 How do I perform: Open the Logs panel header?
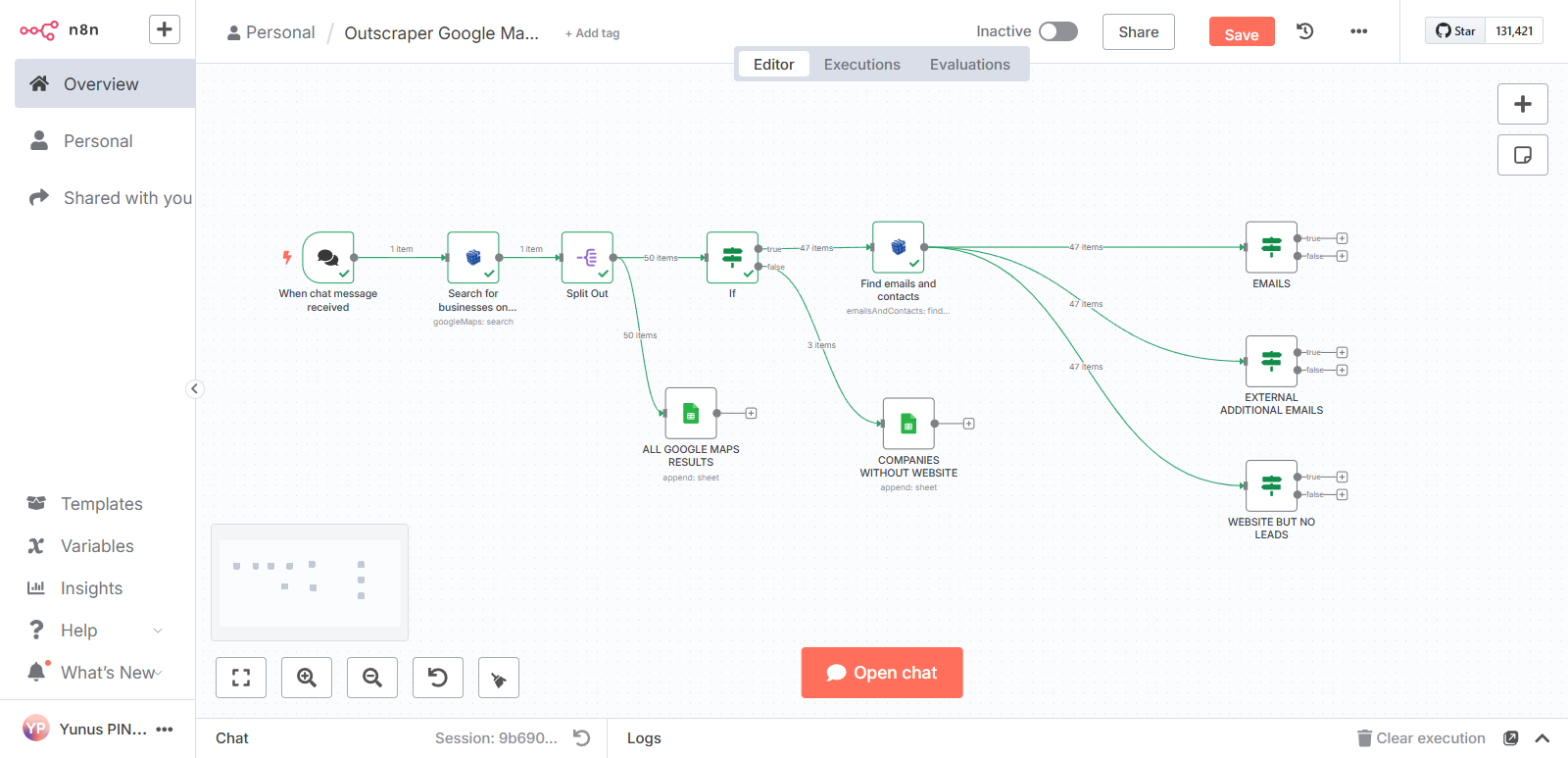click(644, 738)
